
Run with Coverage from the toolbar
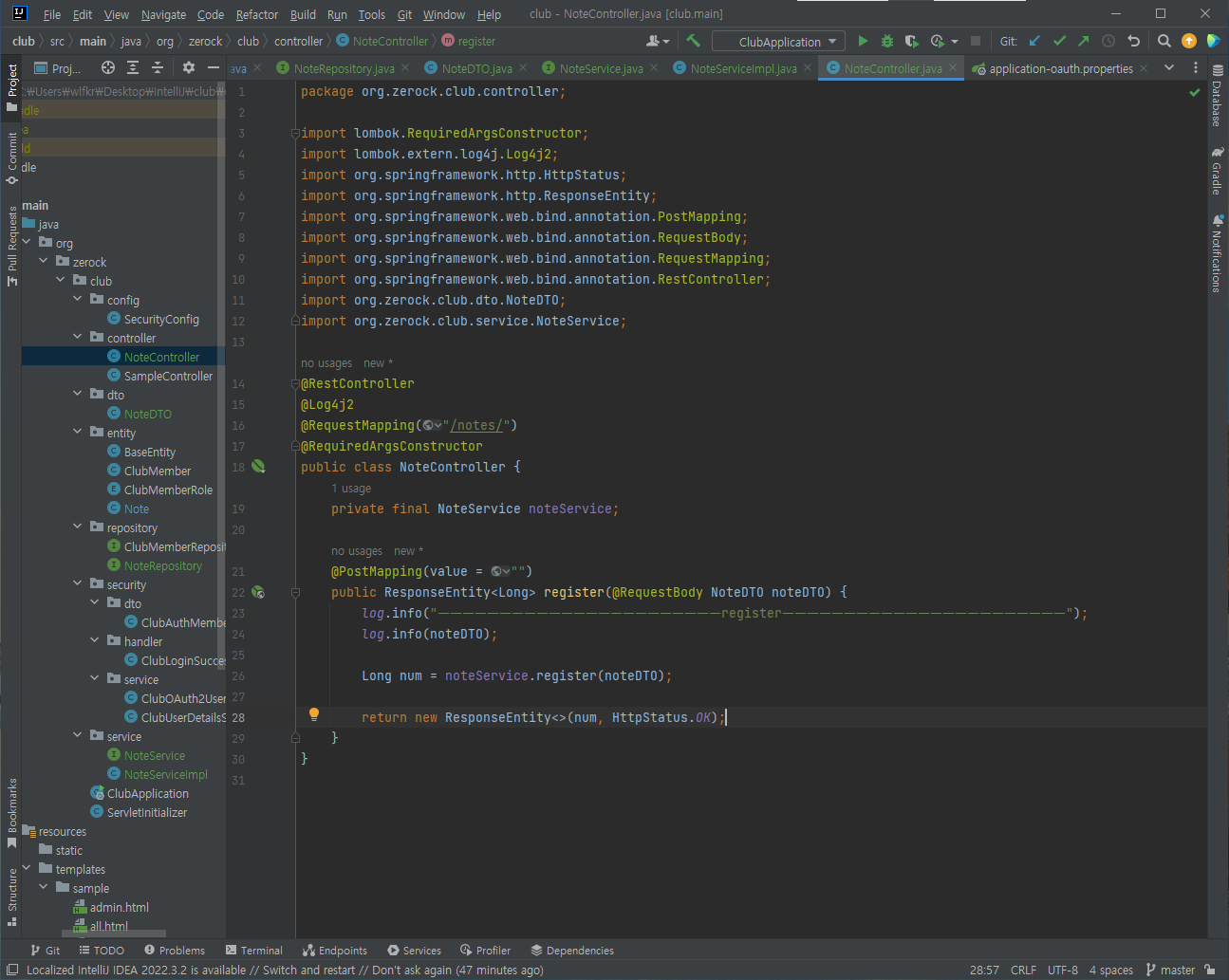[912, 41]
